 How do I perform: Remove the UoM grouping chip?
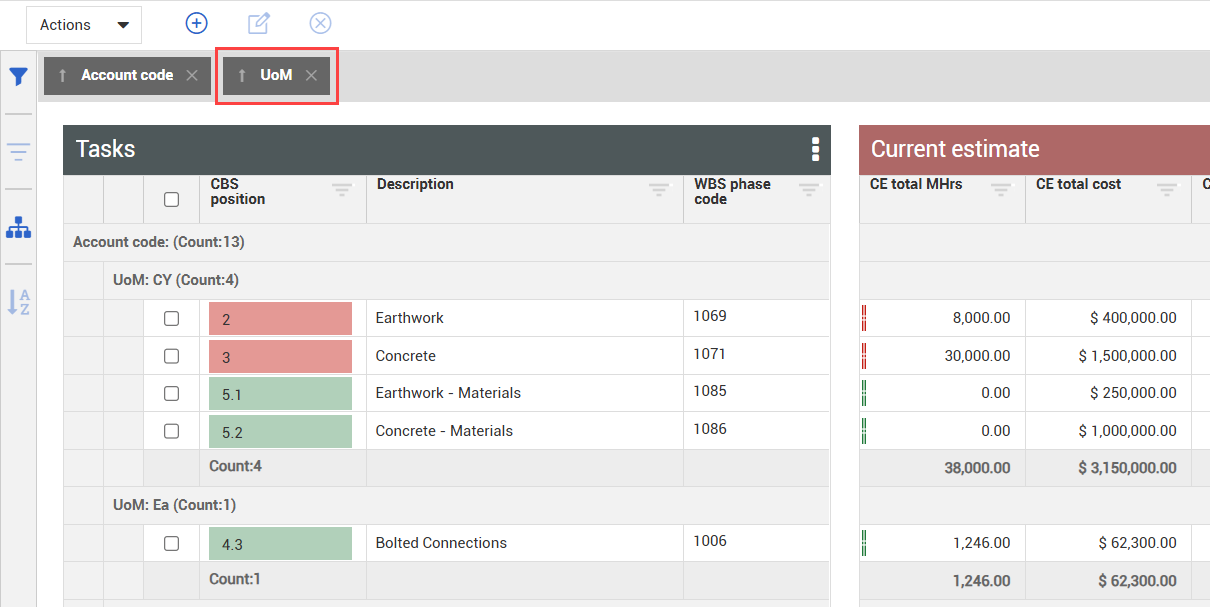click(311, 76)
